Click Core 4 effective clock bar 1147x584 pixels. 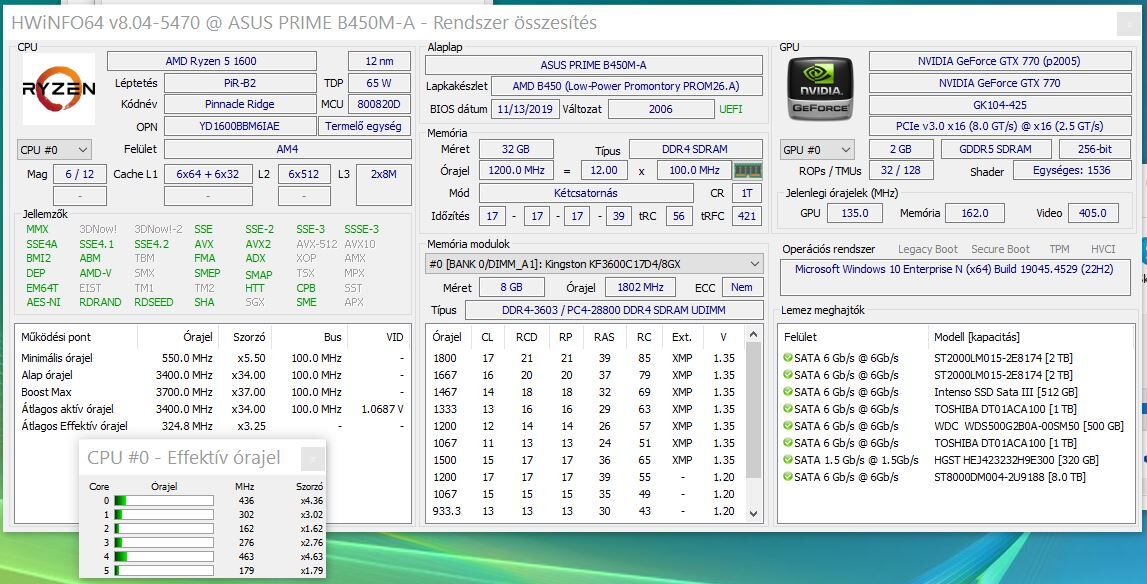click(x=164, y=556)
